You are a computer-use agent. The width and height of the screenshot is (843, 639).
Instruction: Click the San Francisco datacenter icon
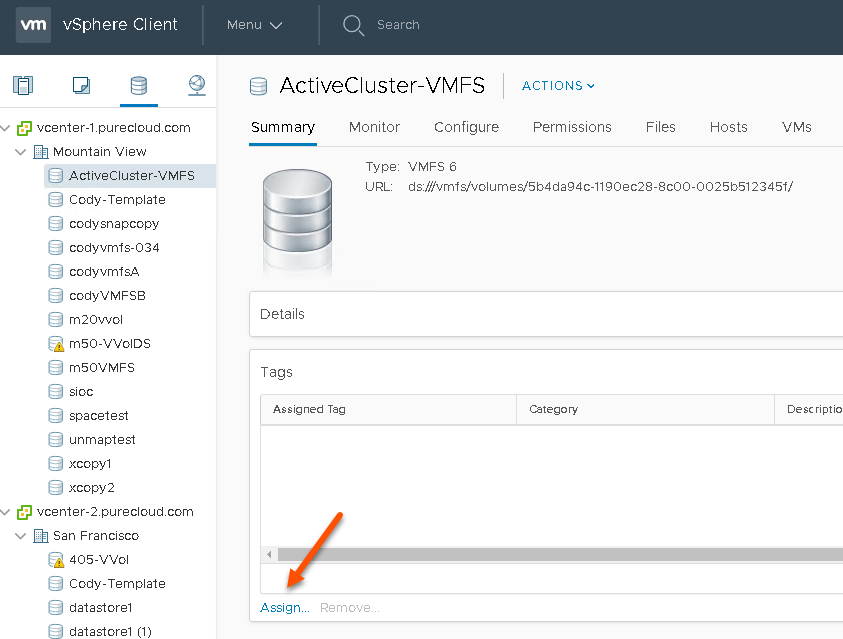coord(41,536)
